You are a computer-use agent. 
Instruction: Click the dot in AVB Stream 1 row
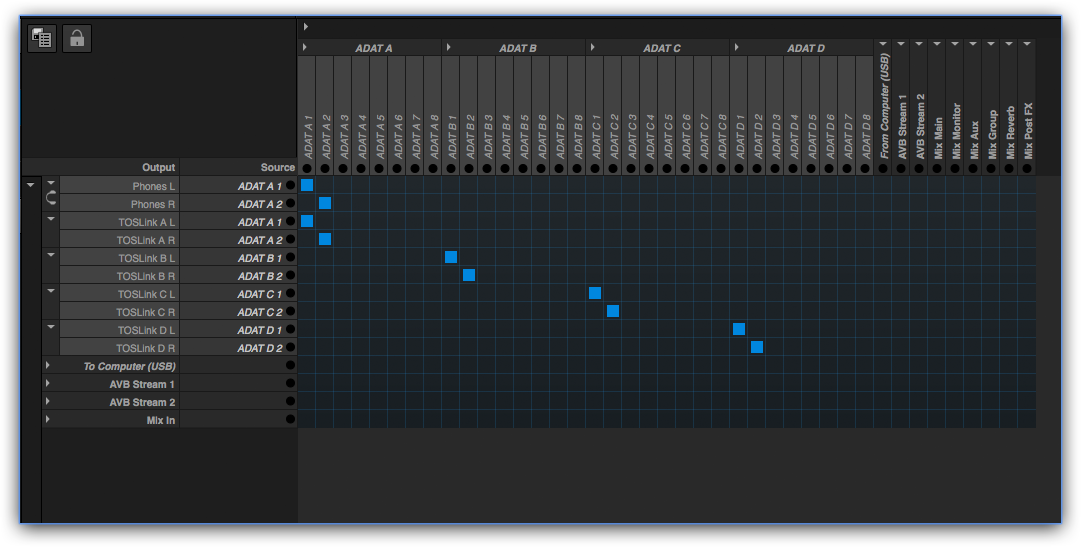pyautogui.click(x=291, y=384)
